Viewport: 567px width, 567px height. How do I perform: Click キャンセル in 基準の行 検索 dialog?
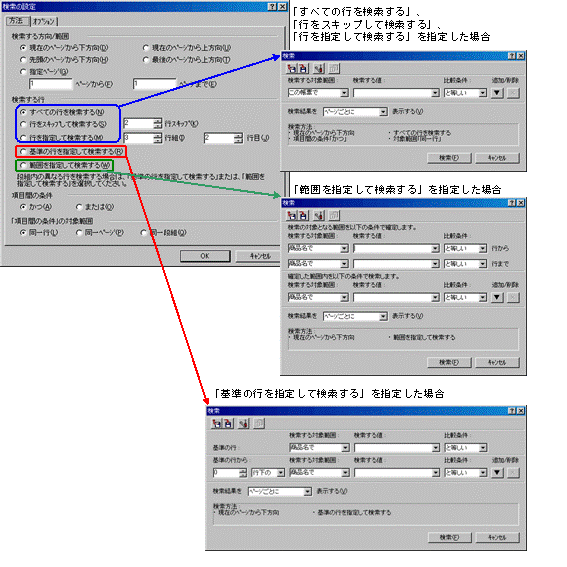(x=497, y=537)
